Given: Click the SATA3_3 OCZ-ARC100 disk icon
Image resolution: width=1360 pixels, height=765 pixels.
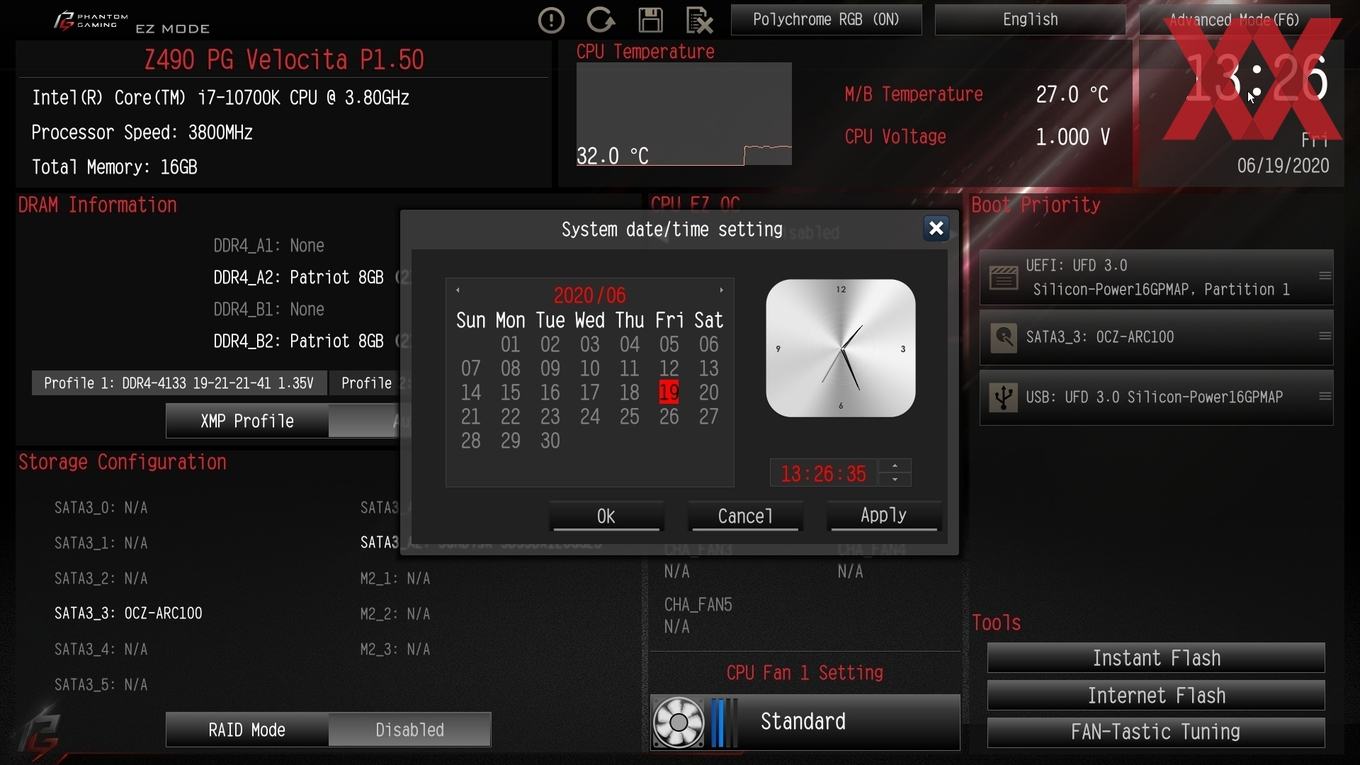Looking at the screenshot, I should click(1003, 337).
